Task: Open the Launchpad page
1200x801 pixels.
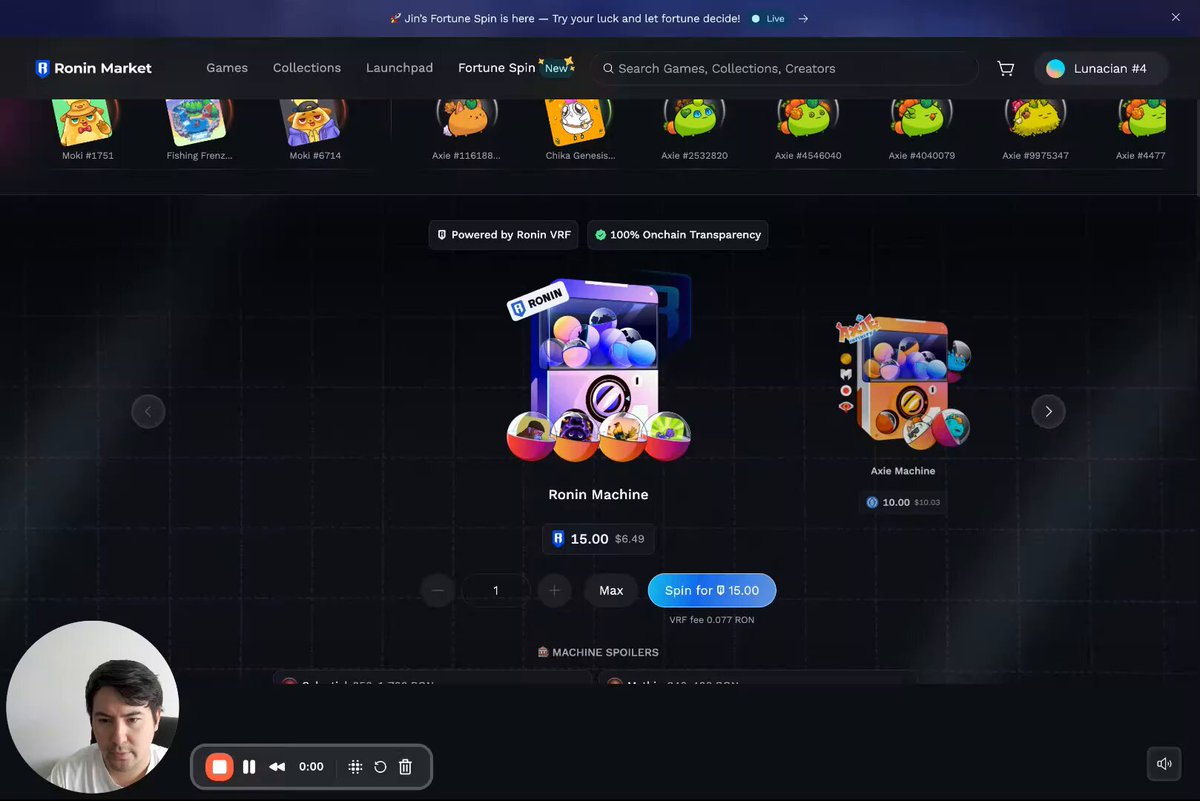Action: 399,68
